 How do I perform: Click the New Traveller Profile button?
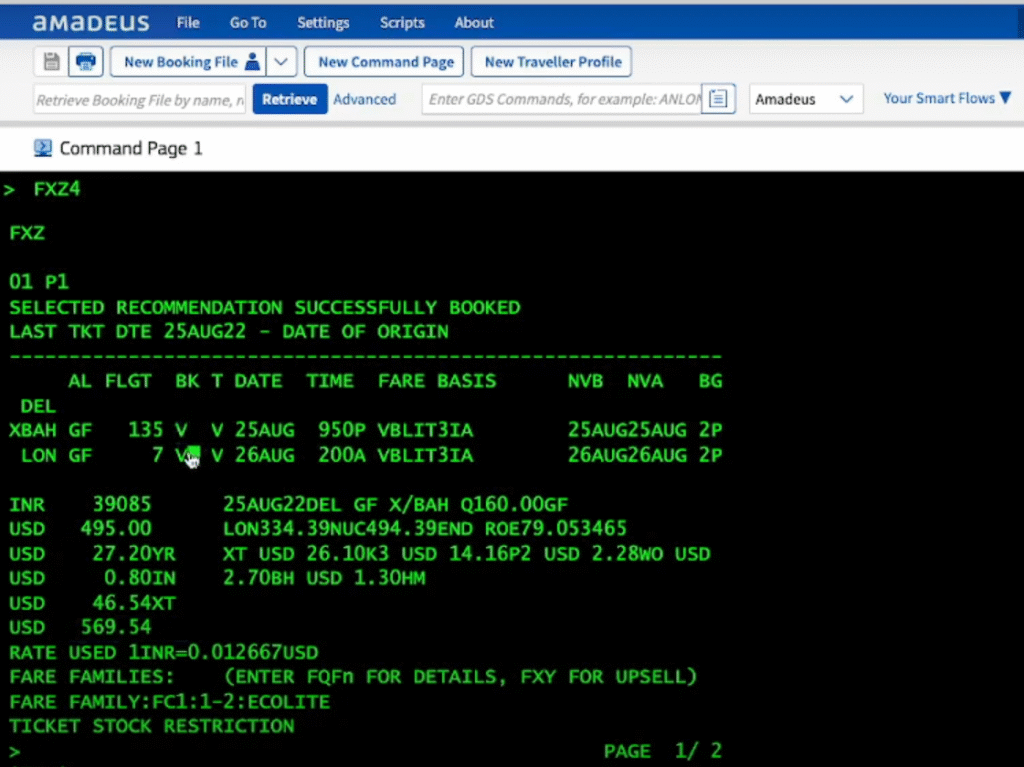click(551, 61)
